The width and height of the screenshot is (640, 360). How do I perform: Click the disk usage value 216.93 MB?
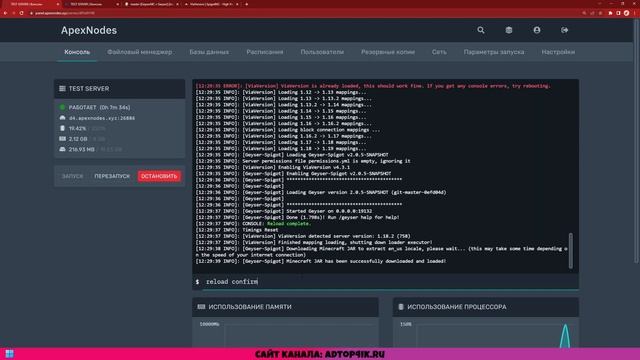click(81, 149)
